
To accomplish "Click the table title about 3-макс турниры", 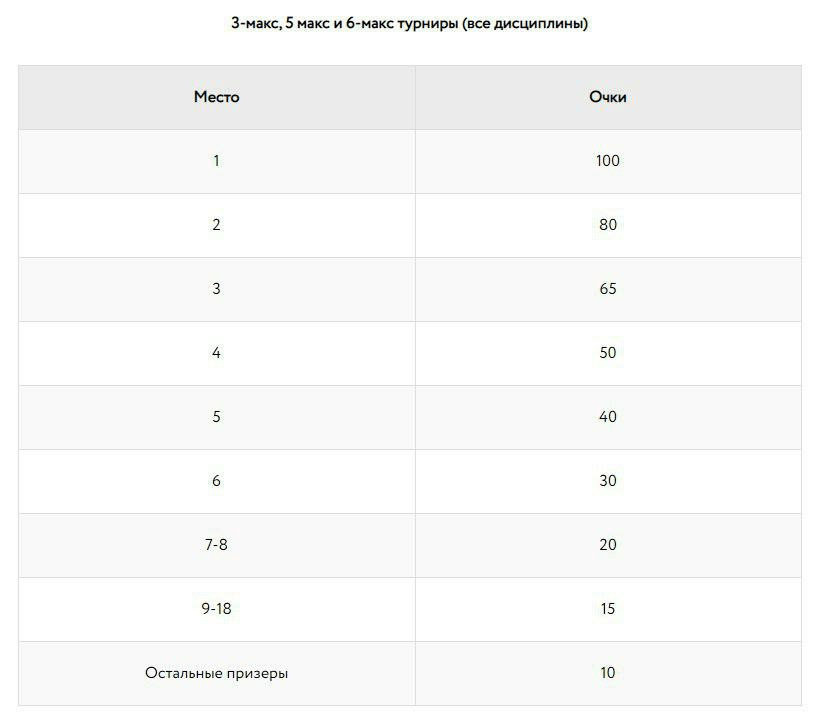I will pos(409,24).
